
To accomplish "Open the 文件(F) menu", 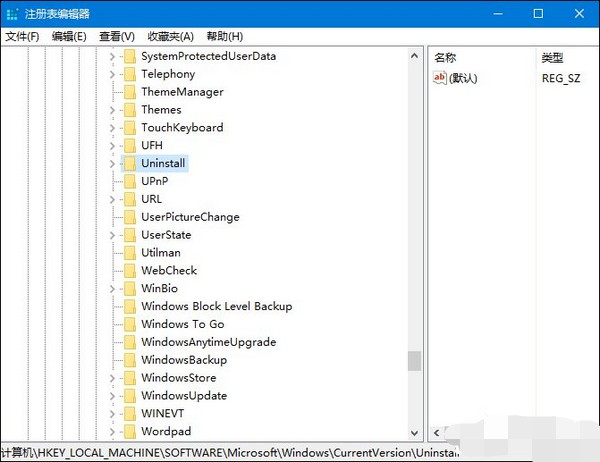I will tap(22, 36).
